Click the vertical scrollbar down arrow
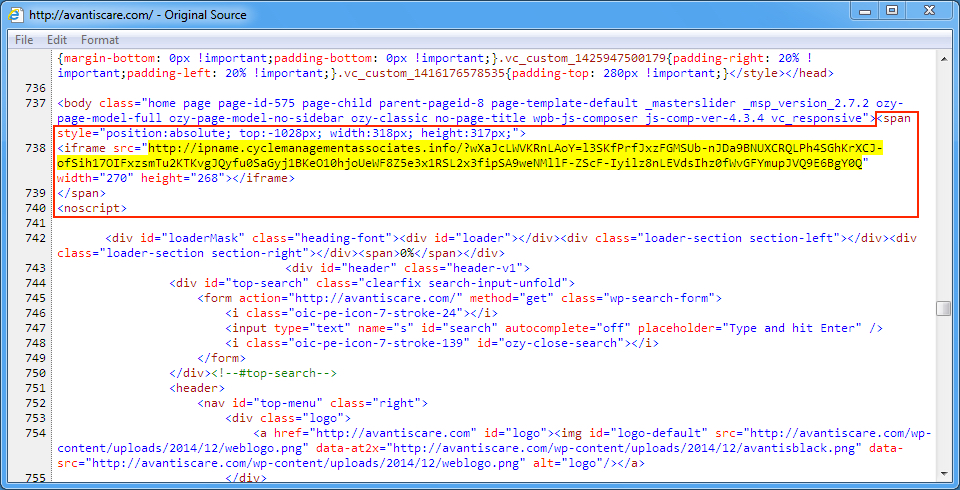 coord(943,473)
